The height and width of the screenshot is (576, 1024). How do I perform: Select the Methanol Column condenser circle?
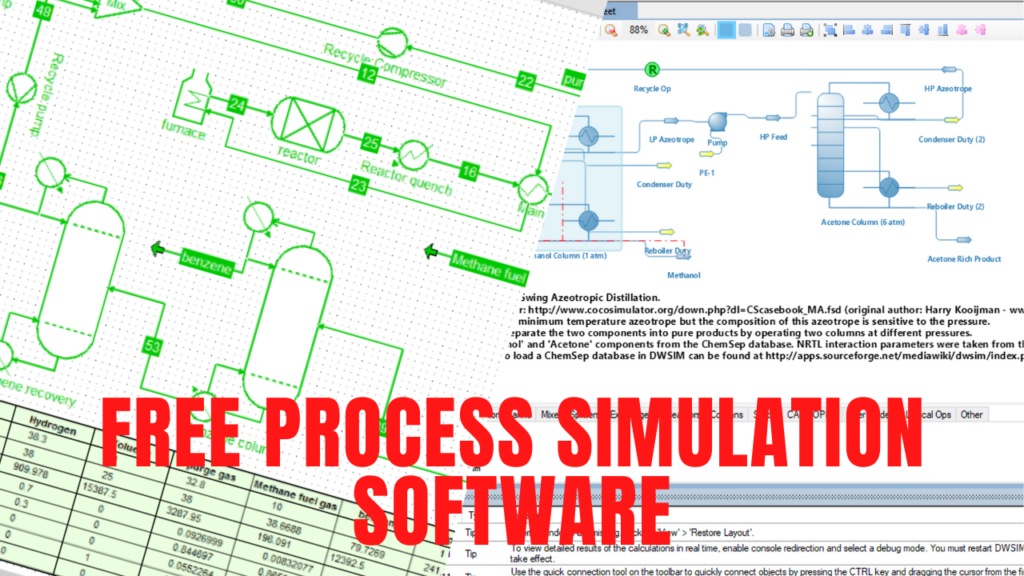click(x=588, y=136)
